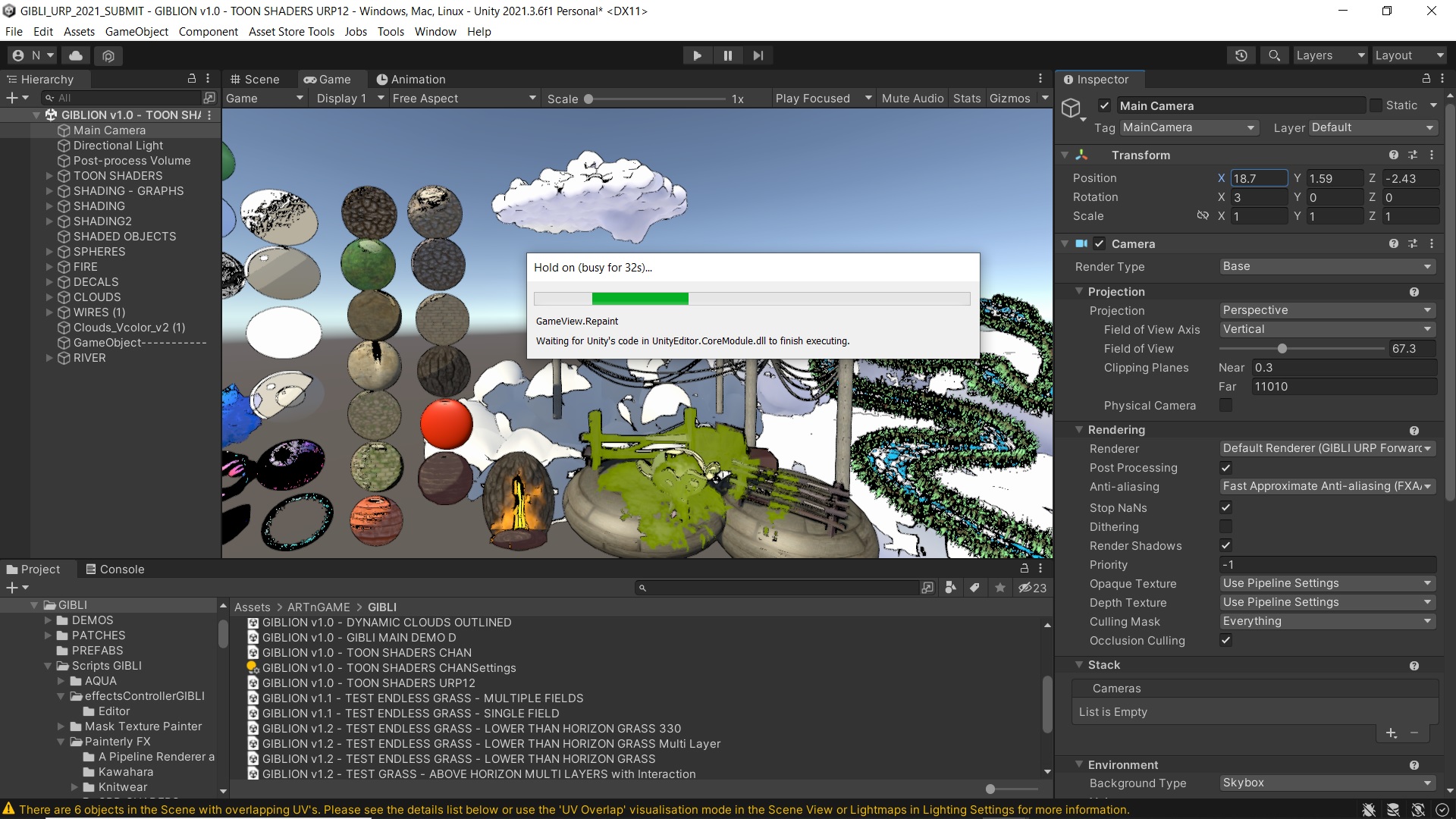This screenshot has height=819, width=1456.
Task: Expand TOON SHADERS hierarchy item
Action: coord(50,175)
